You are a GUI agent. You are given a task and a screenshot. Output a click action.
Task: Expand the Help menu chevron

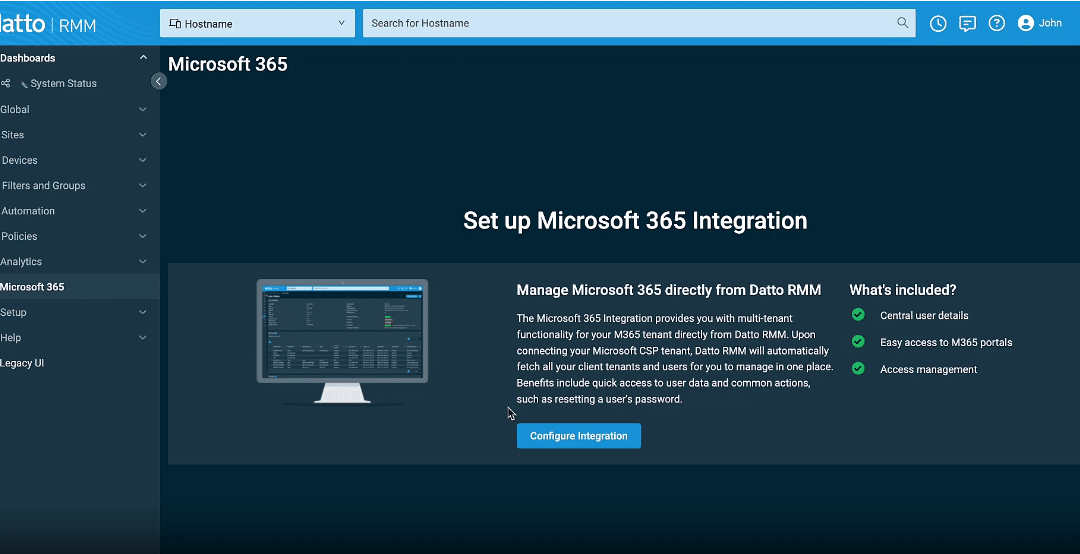(143, 338)
